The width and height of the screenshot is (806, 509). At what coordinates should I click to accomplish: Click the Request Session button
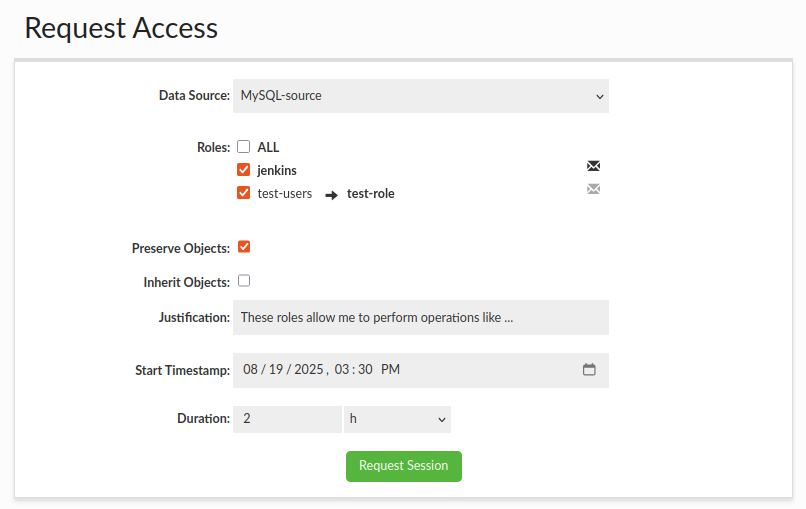(404, 466)
